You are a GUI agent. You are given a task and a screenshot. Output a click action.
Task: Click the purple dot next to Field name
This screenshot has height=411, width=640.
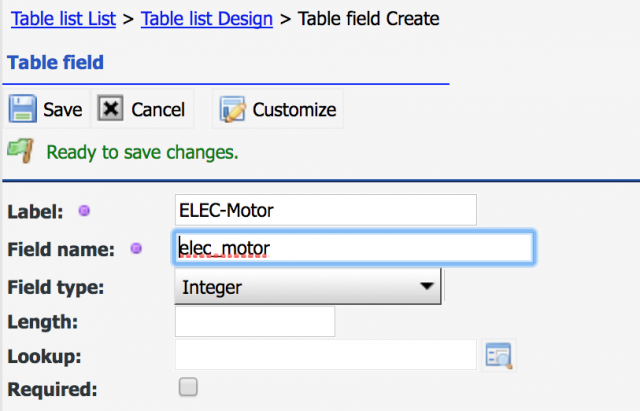point(136,248)
